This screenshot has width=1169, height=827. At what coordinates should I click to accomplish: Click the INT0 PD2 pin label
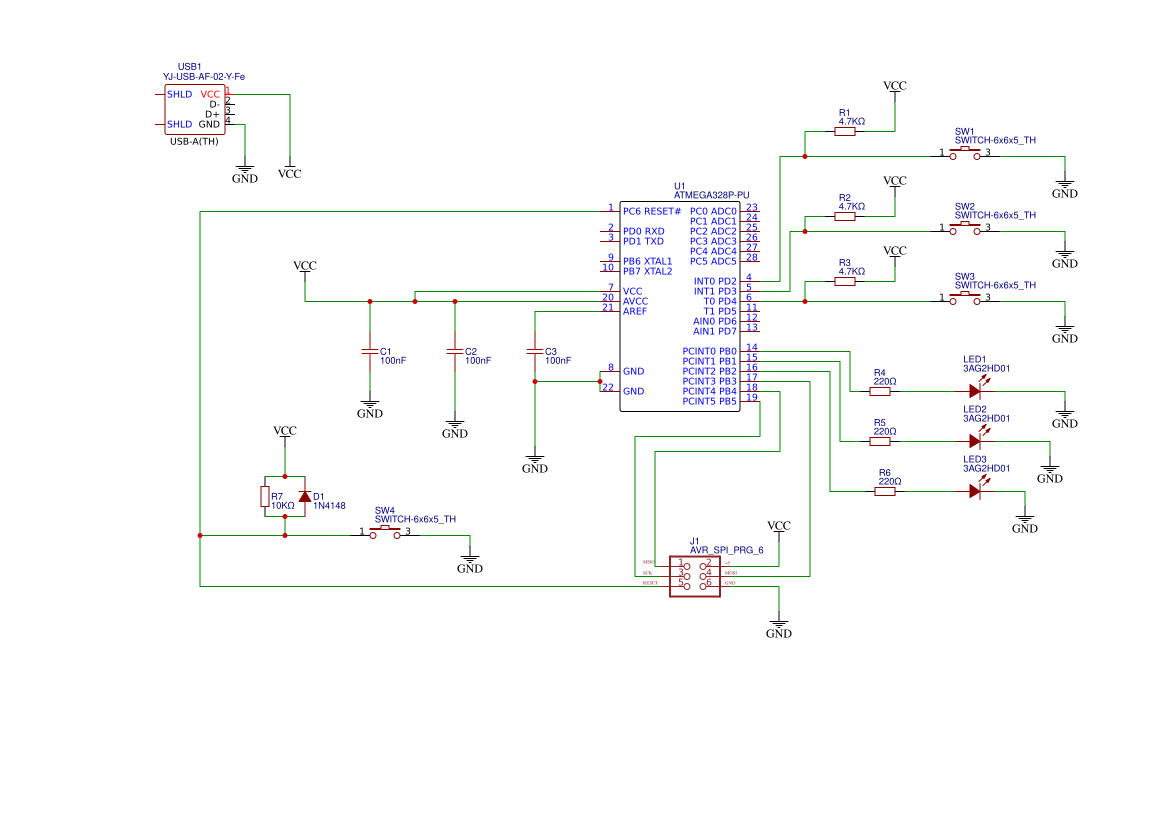pyautogui.click(x=716, y=282)
